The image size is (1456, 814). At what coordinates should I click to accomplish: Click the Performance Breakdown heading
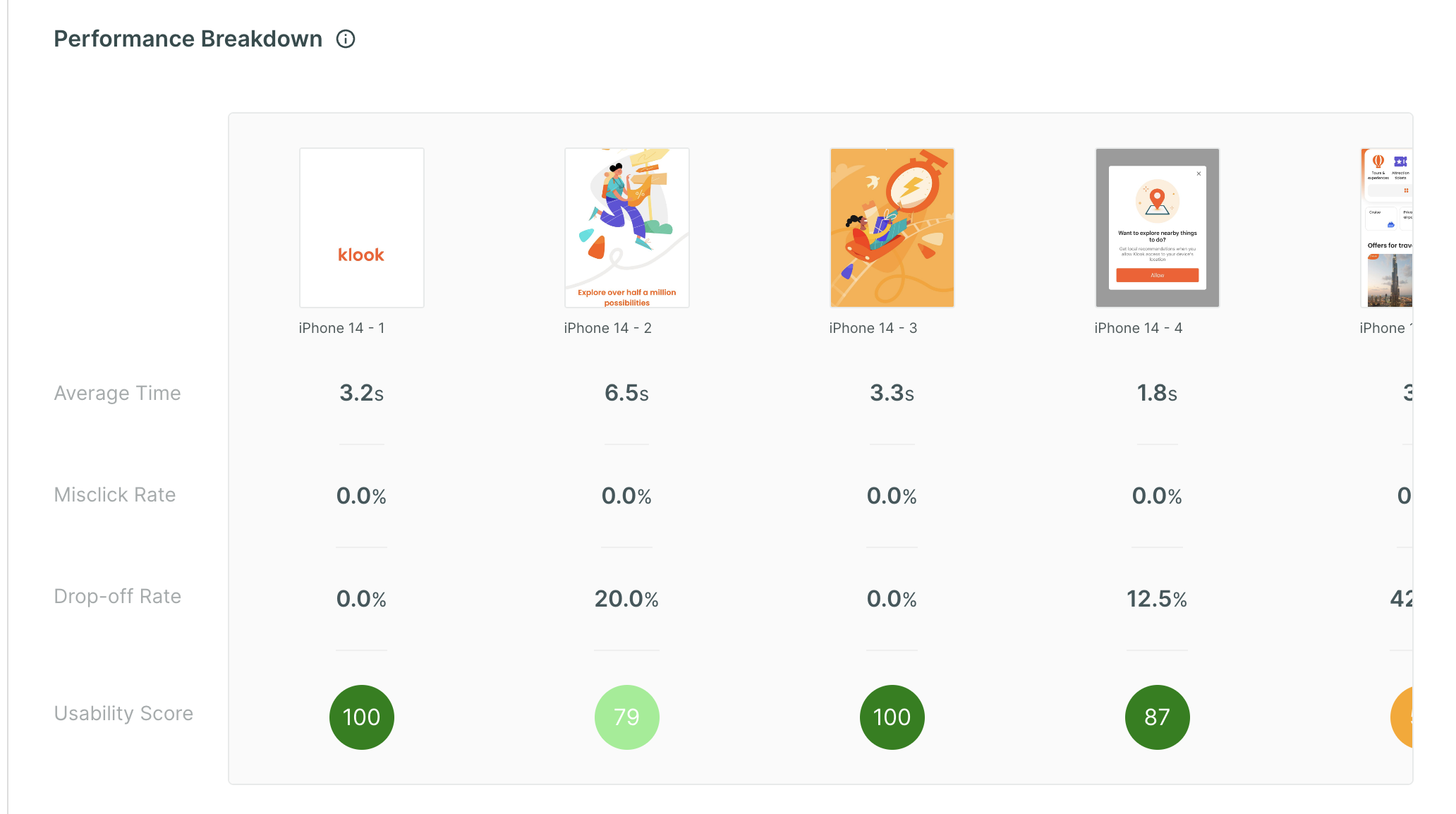pos(188,39)
